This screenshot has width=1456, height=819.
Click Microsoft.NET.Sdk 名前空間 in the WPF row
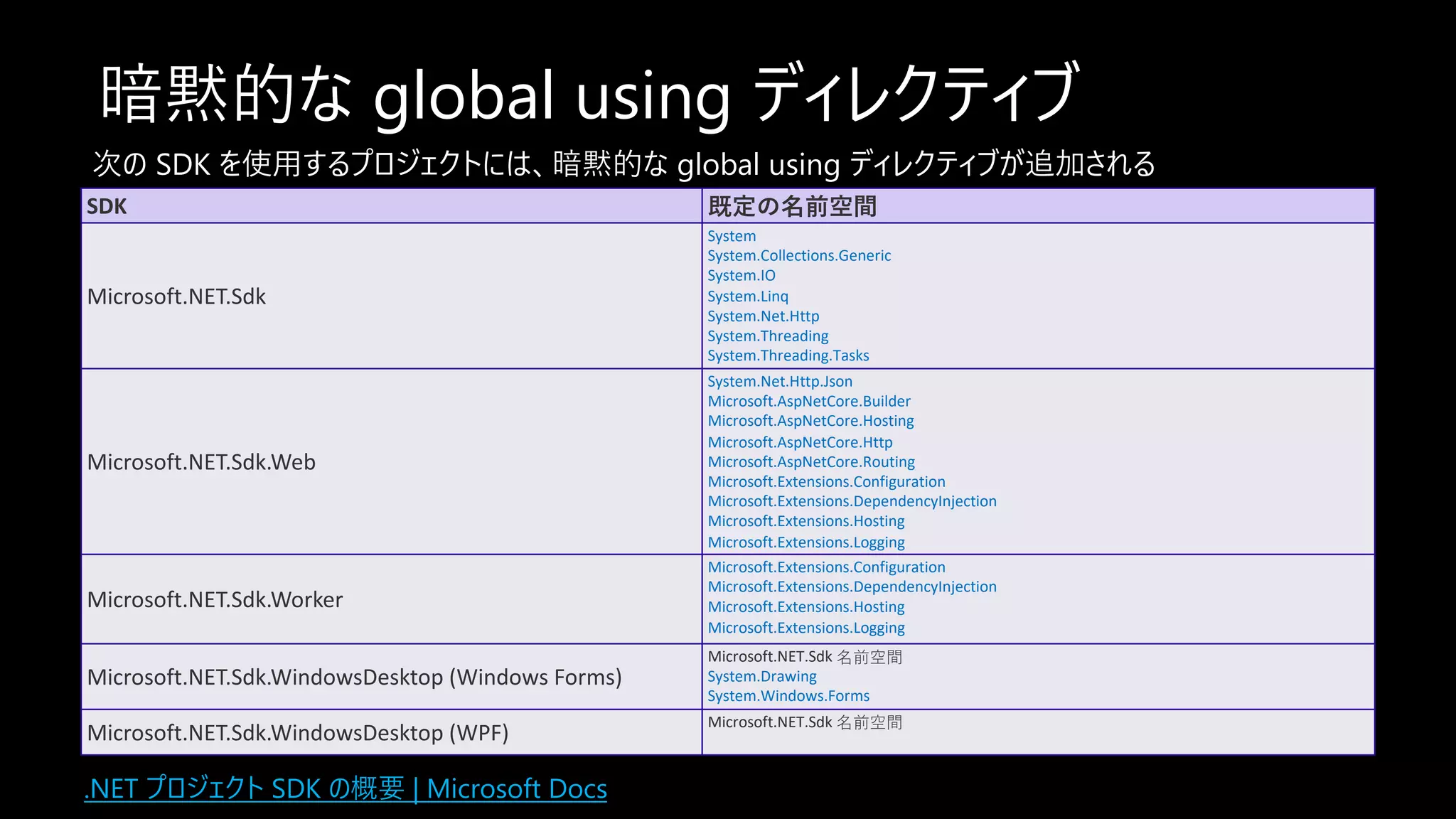tap(805, 722)
